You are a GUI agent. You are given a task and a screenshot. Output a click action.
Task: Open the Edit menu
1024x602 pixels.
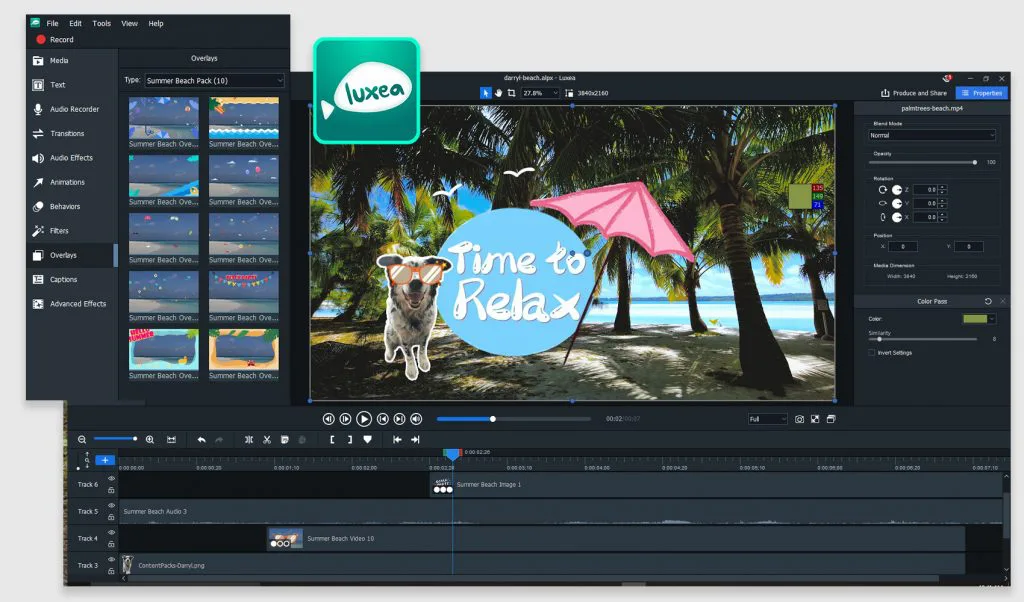[x=76, y=24]
